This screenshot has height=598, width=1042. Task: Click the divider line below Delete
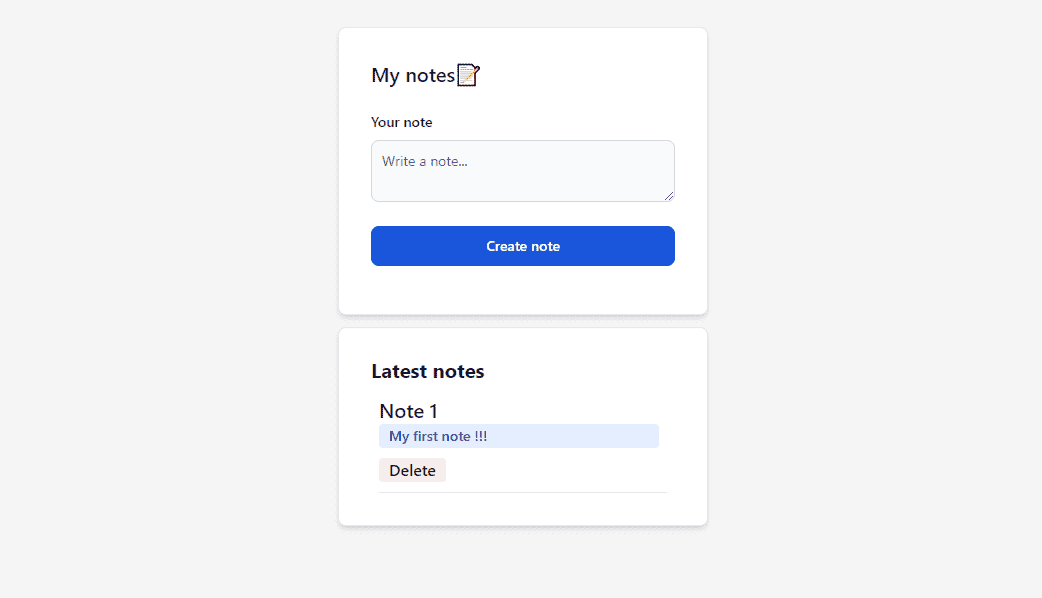523,492
